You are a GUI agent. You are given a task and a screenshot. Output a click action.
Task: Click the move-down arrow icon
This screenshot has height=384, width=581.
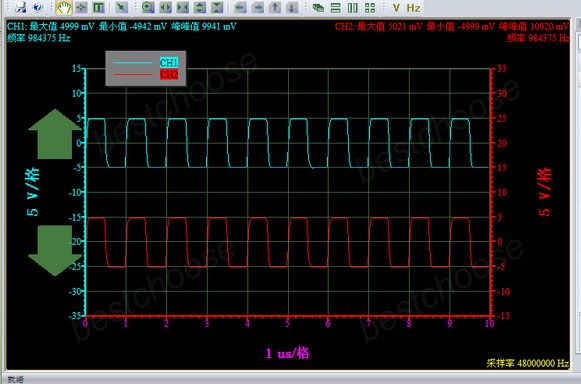pyautogui.click(x=292, y=7)
